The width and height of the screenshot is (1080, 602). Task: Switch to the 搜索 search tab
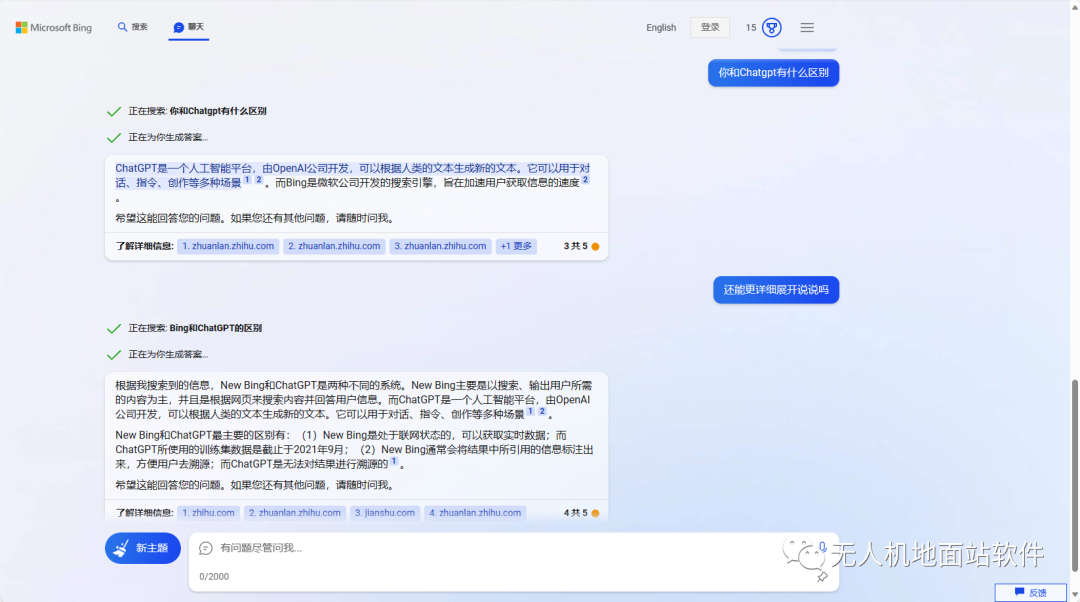(132, 27)
